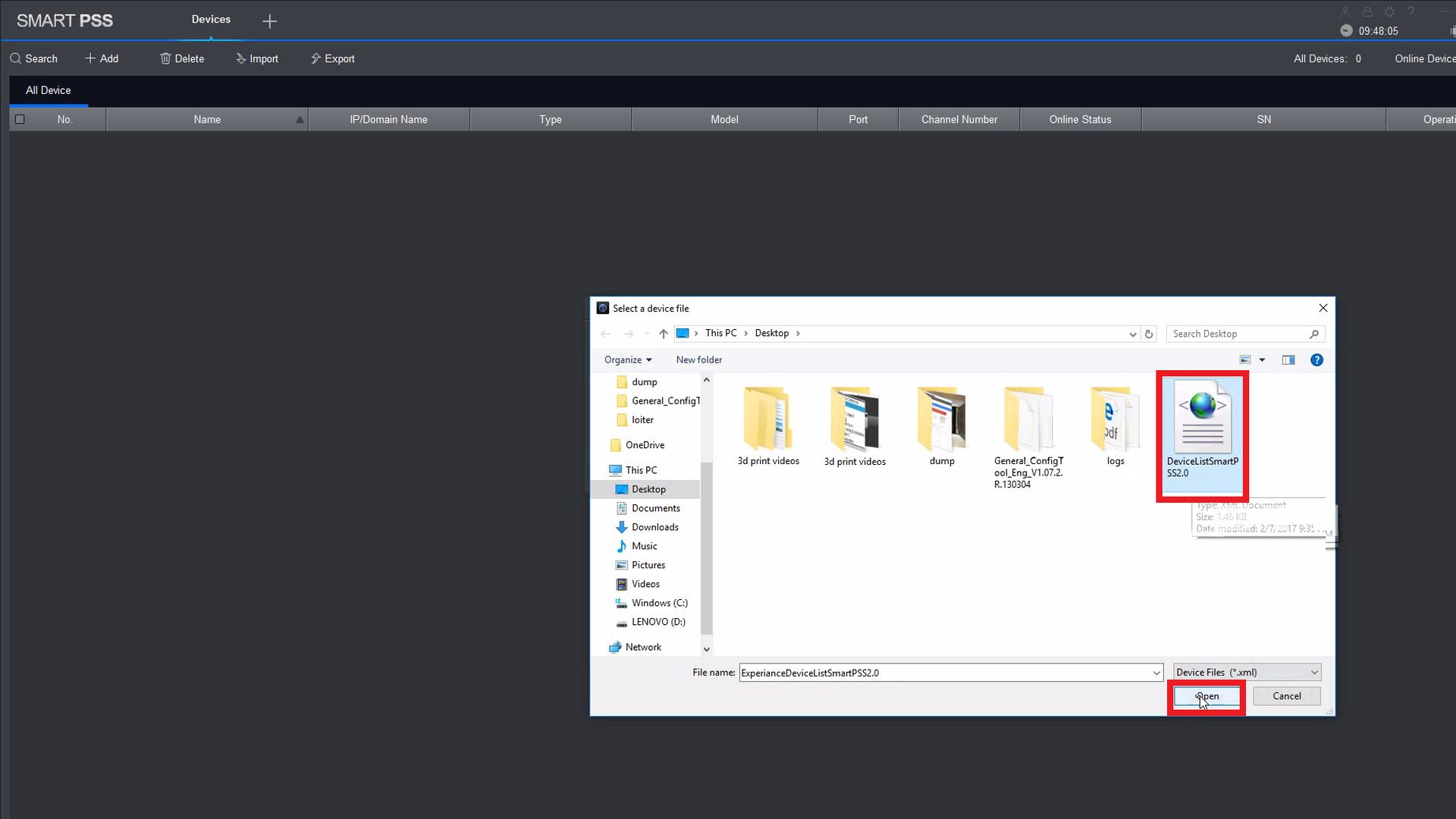Screen dimensions: 1456x819
Task: Select the dump folder in navigation tree
Action: tap(645, 382)
